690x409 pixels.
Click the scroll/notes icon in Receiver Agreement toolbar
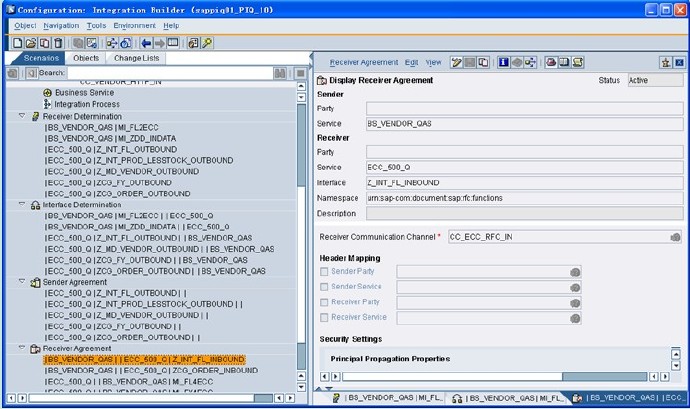[x=578, y=63]
